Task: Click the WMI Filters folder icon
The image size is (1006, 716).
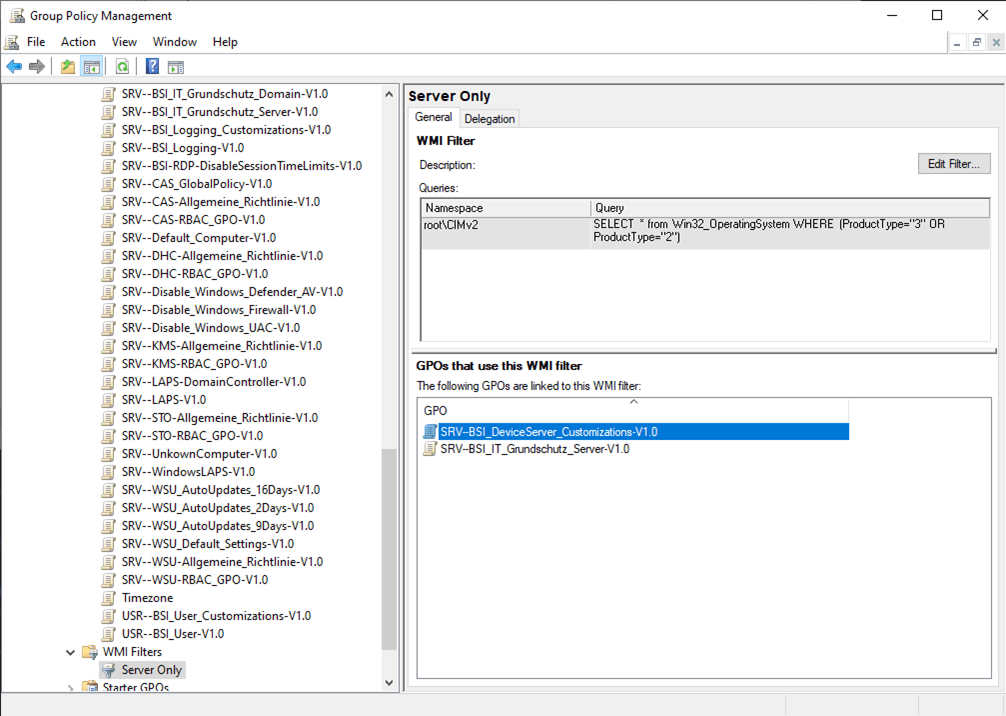Action: pos(90,652)
